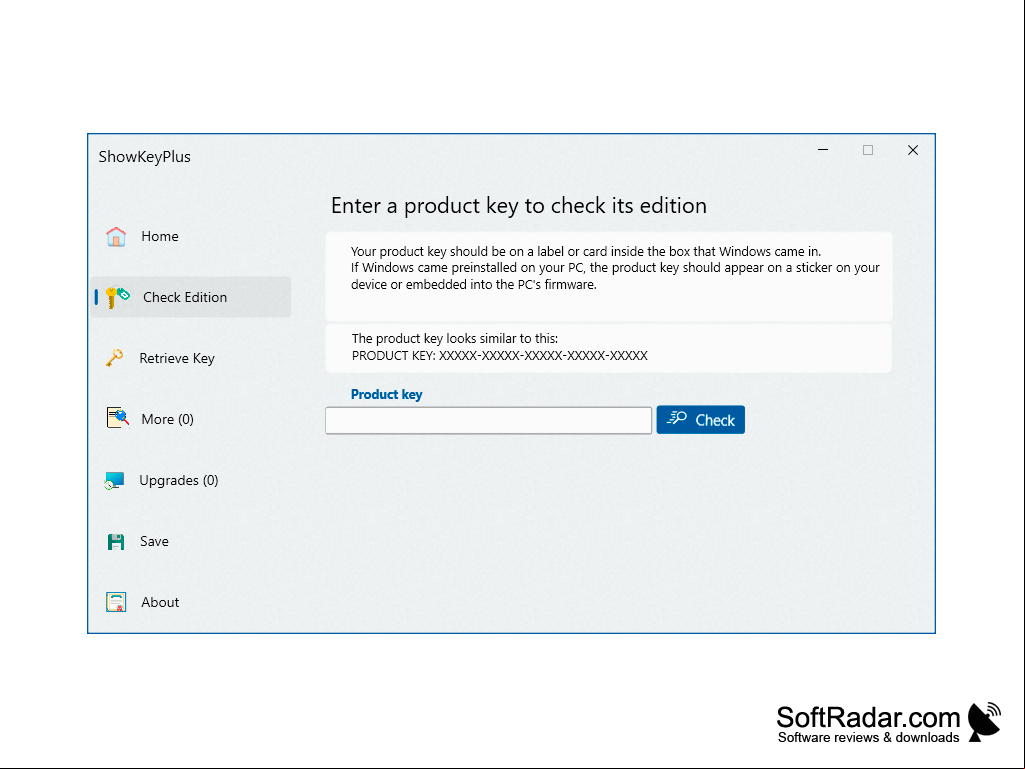
Task: Click the Check Edition keys icon
Action: [x=118, y=297]
